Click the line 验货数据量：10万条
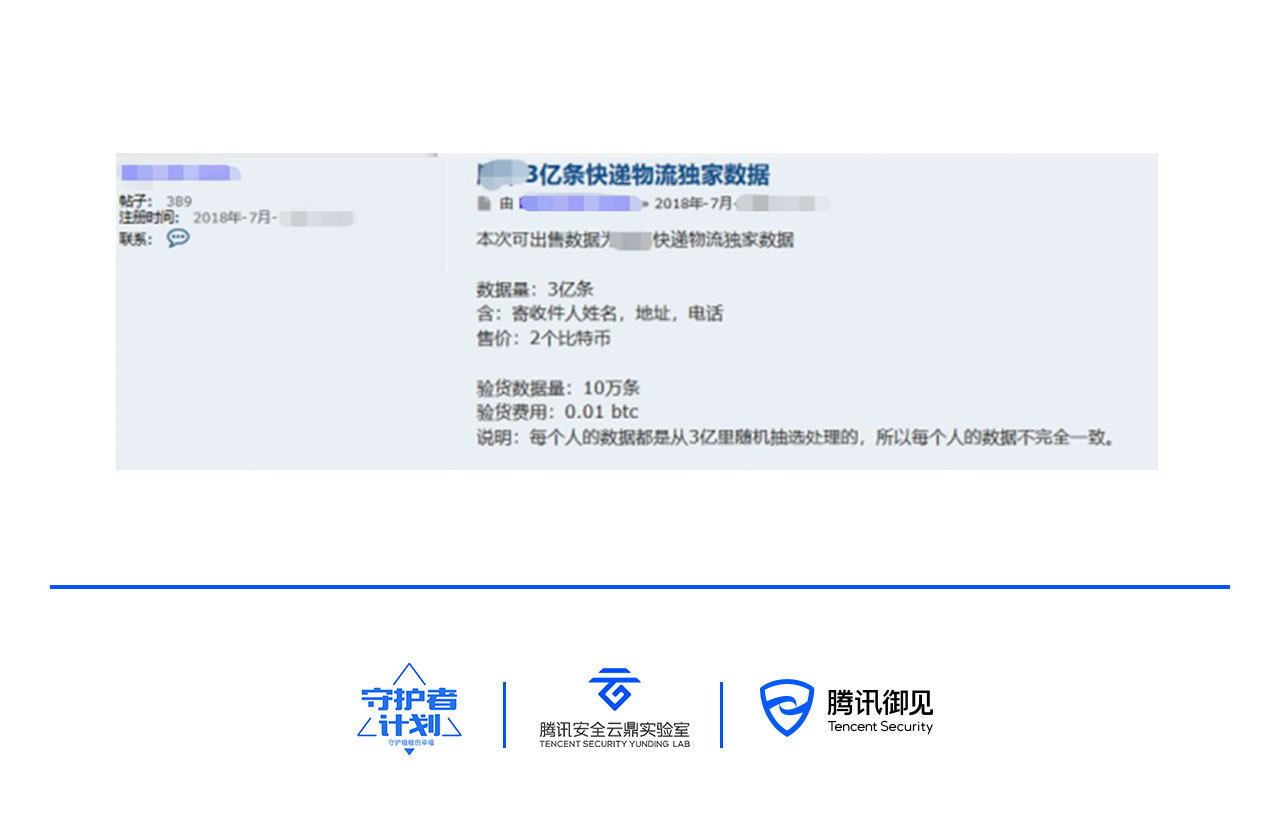 tap(557, 387)
